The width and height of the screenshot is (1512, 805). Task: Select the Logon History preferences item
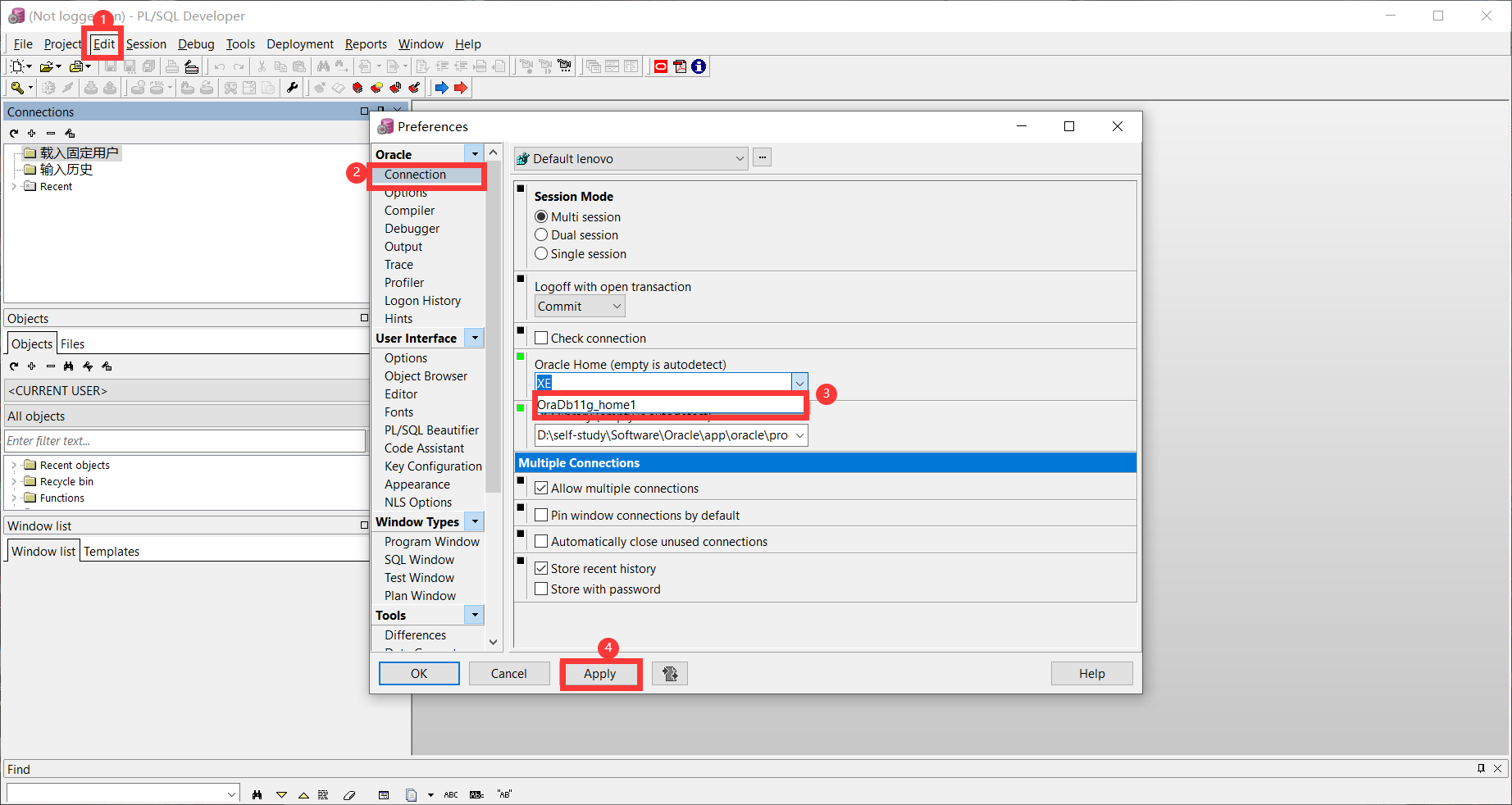click(x=422, y=301)
